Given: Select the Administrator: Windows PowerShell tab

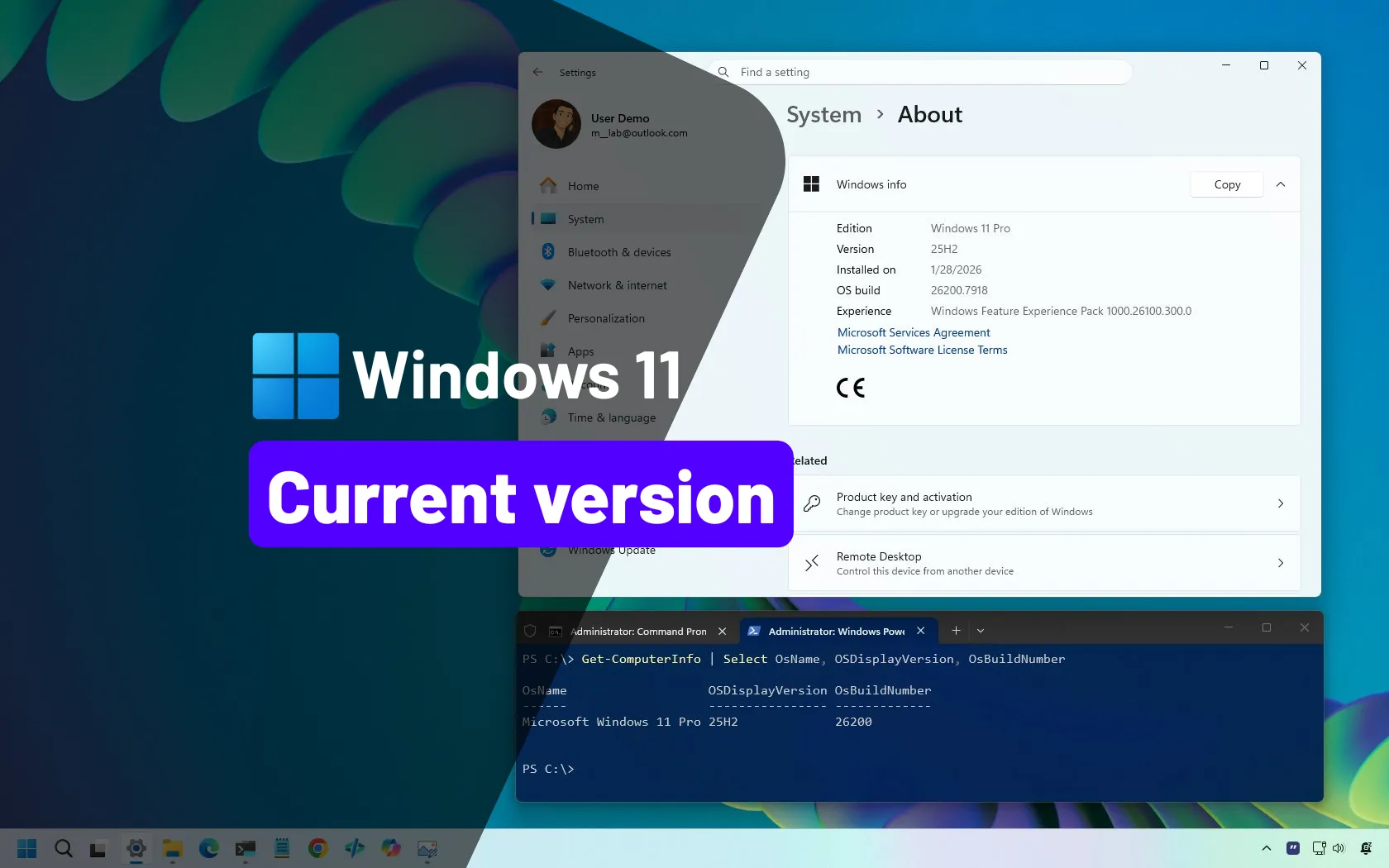Looking at the screenshot, I should pos(836,632).
